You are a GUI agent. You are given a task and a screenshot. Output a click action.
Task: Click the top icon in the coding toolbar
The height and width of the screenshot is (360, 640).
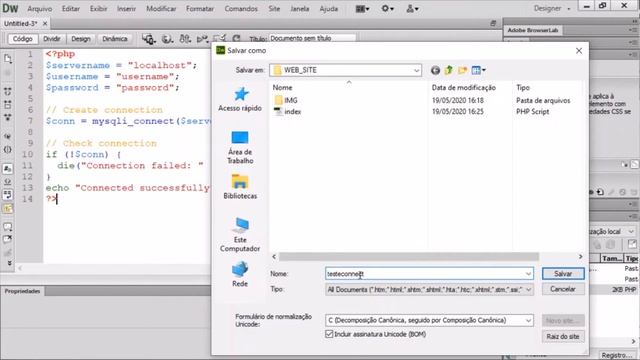click(x=8, y=59)
